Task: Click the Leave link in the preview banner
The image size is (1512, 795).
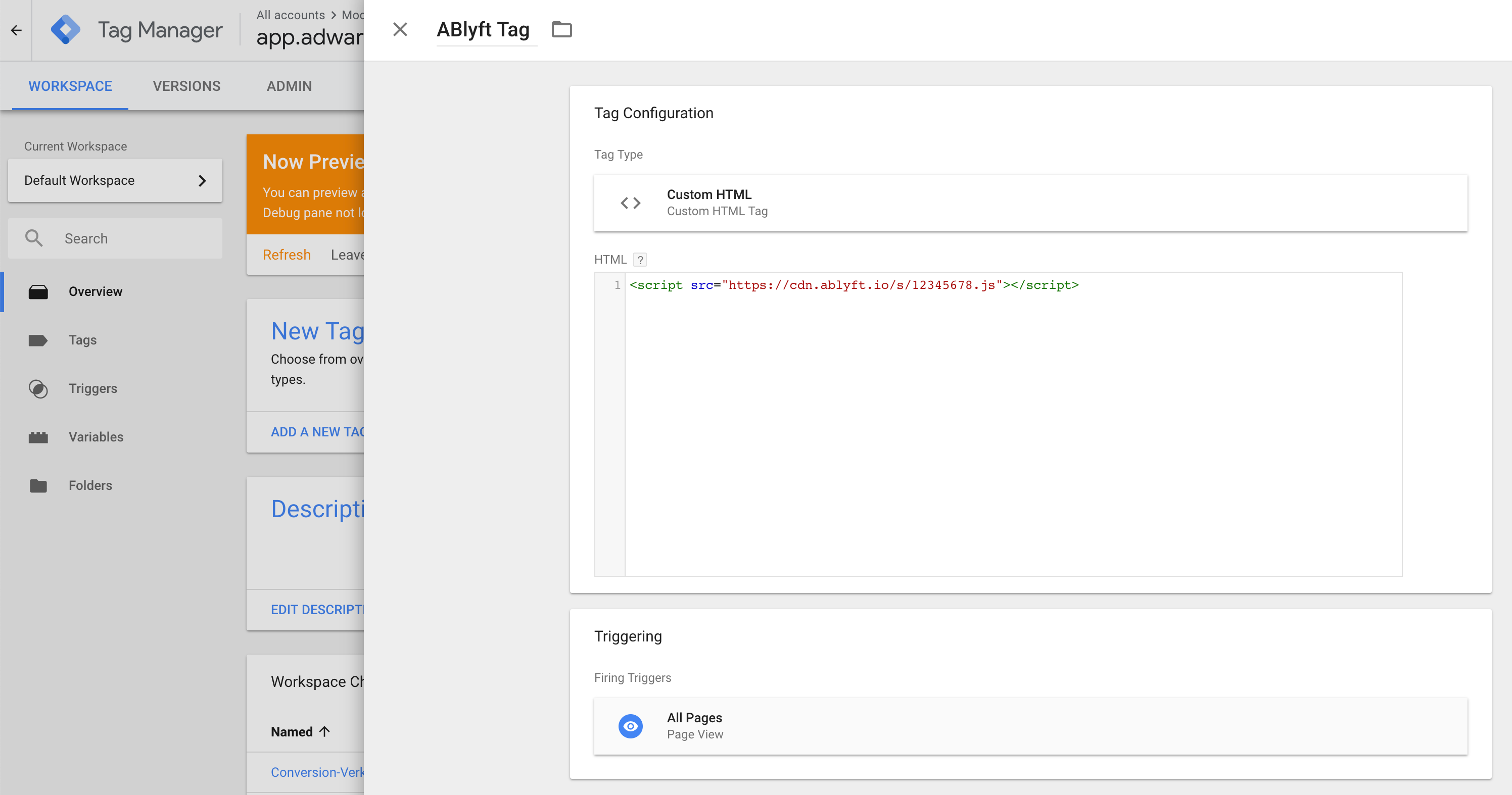Action: [347, 255]
